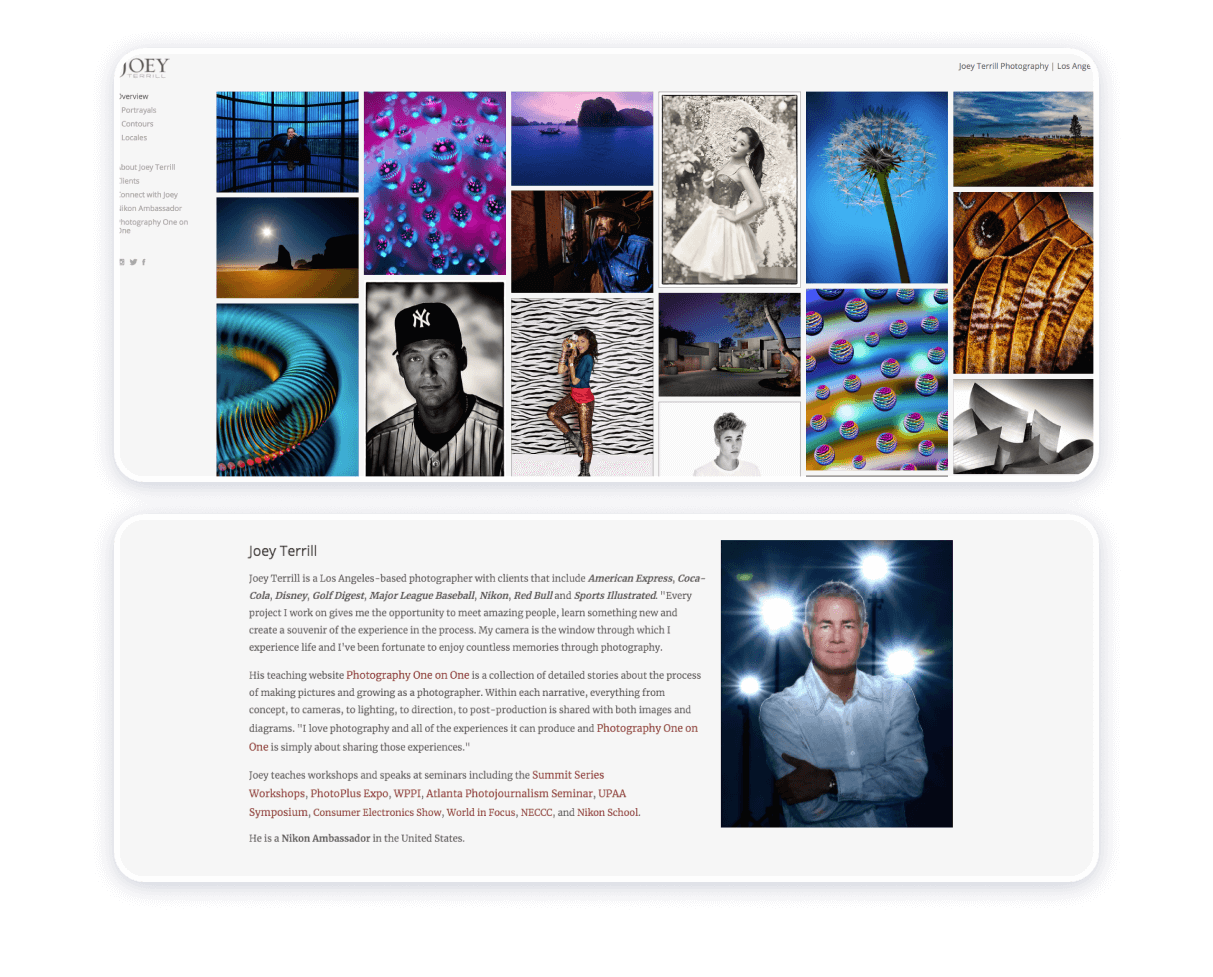
Task: Select Locales from the navigation
Action: pos(133,137)
